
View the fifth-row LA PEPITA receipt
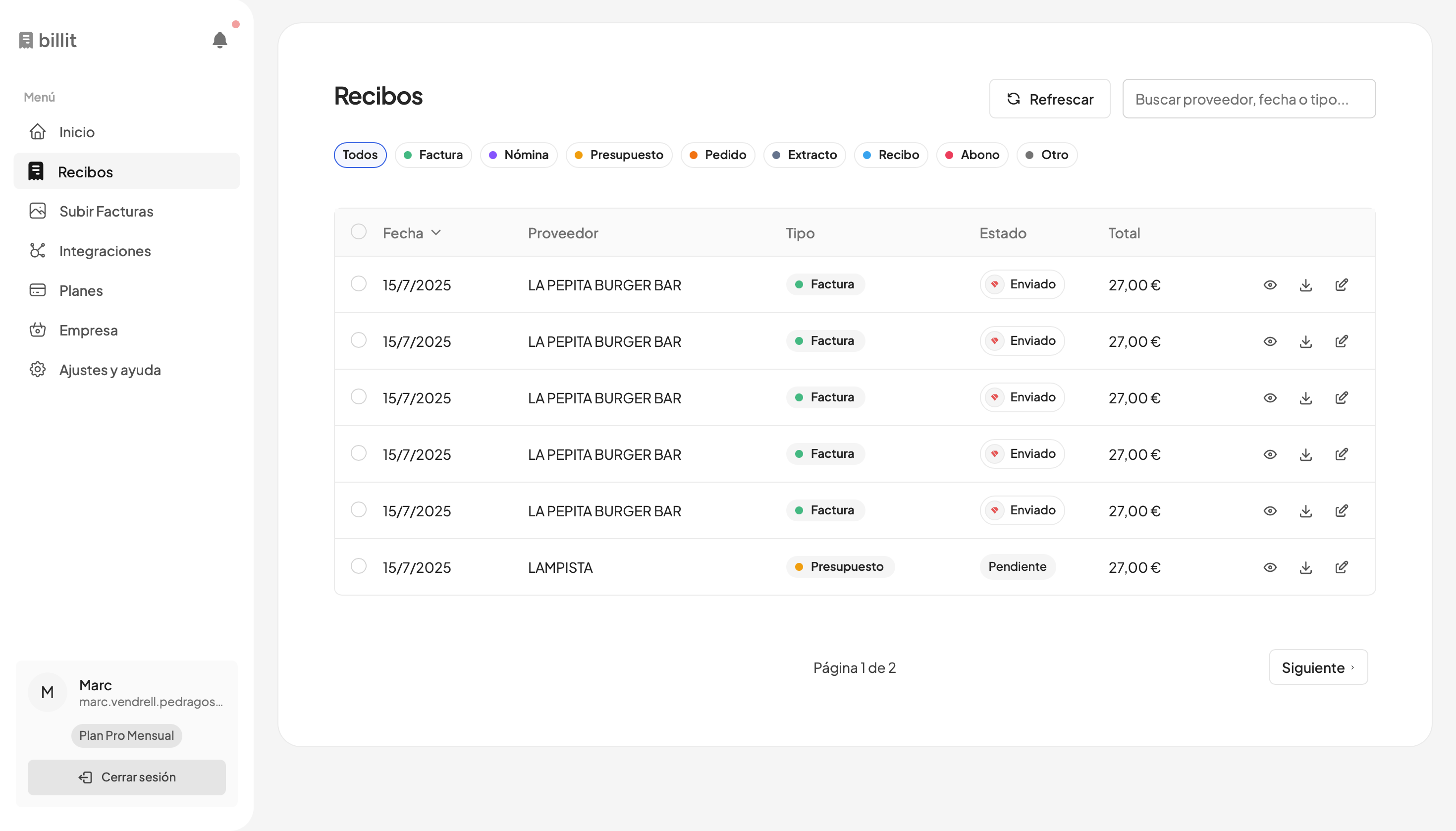point(1270,511)
